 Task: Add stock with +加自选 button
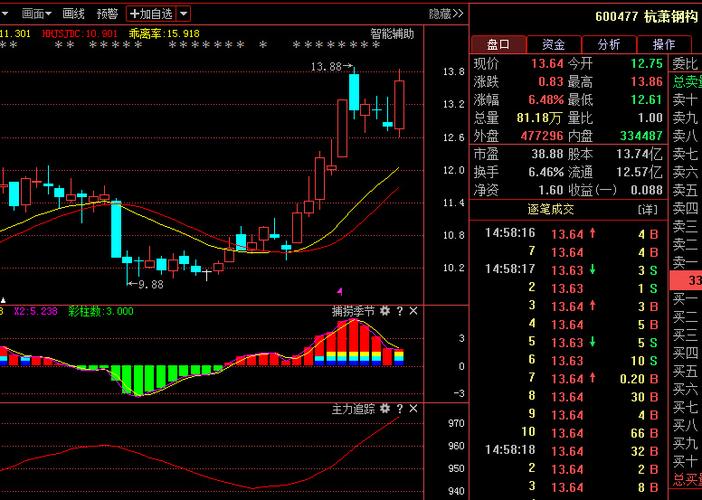tap(151, 14)
